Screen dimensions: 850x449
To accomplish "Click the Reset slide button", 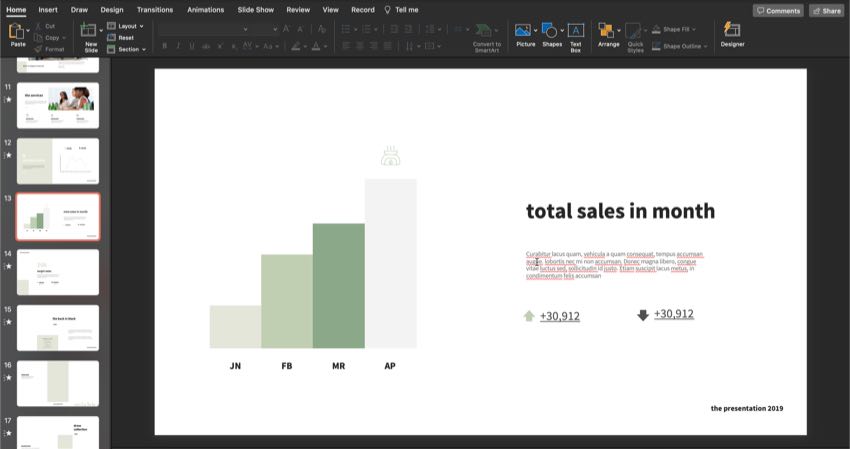I will [121, 37].
